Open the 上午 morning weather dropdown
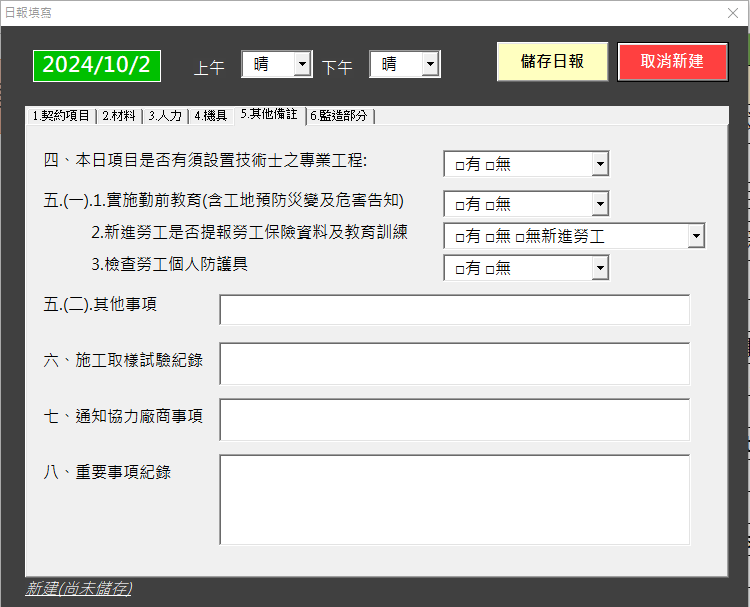Viewport: 750px width, 607px height. (302, 64)
